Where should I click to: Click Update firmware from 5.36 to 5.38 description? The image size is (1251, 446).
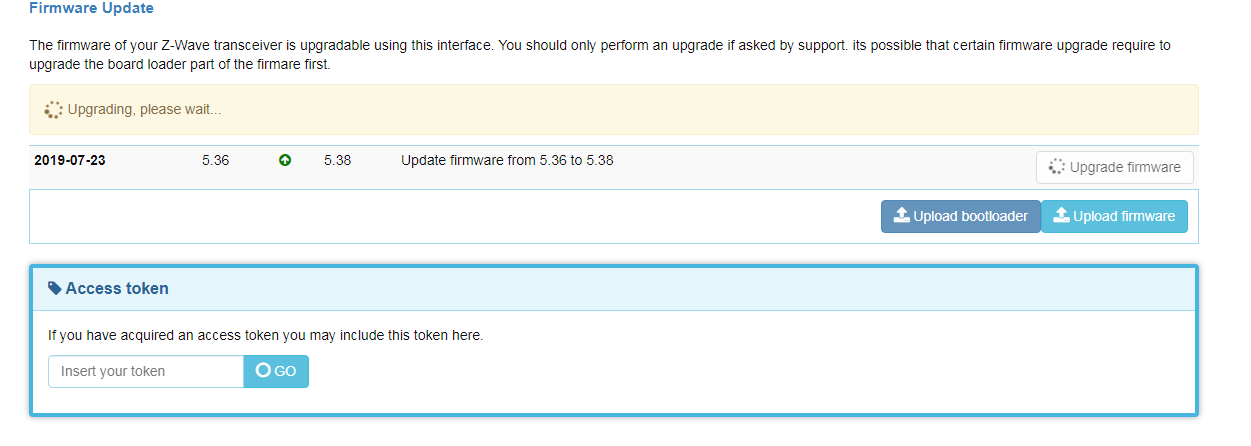pyautogui.click(x=507, y=160)
